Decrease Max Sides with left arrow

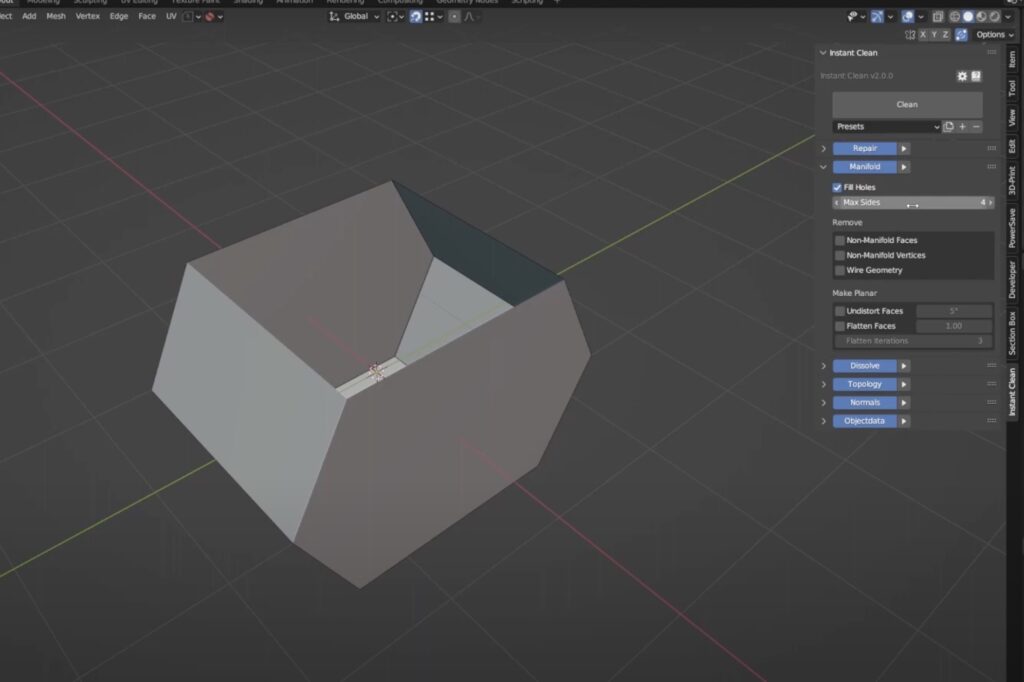pos(837,203)
